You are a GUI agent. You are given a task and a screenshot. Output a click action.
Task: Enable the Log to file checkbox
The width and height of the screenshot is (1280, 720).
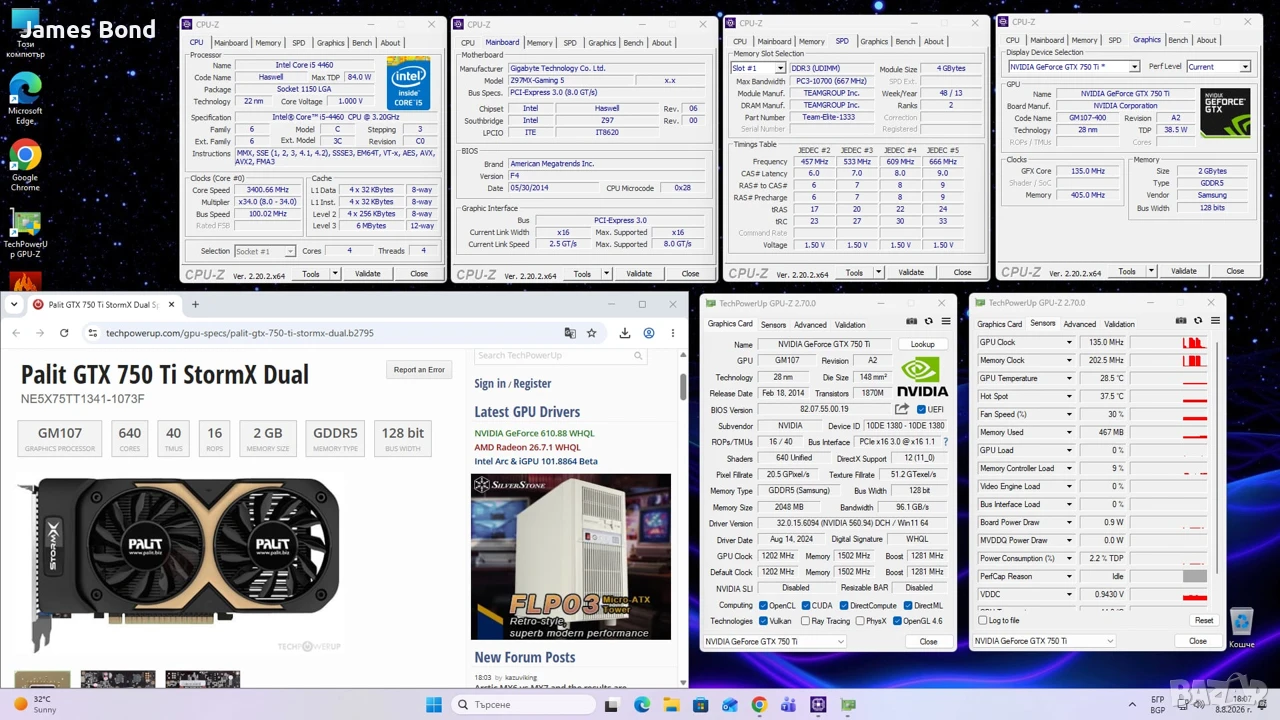click(982, 621)
